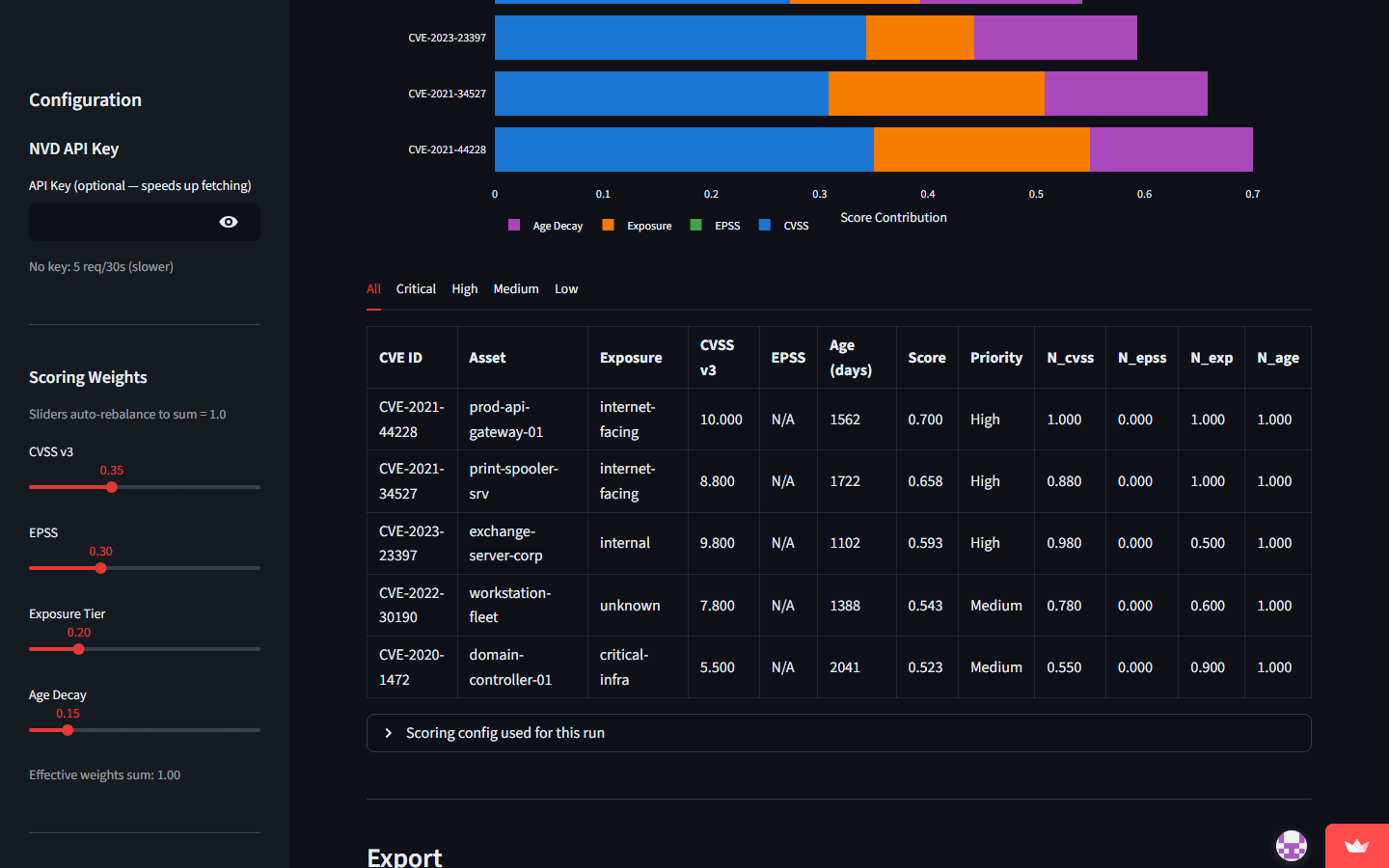Open the purple pixel avatar profile

click(x=1291, y=846)
